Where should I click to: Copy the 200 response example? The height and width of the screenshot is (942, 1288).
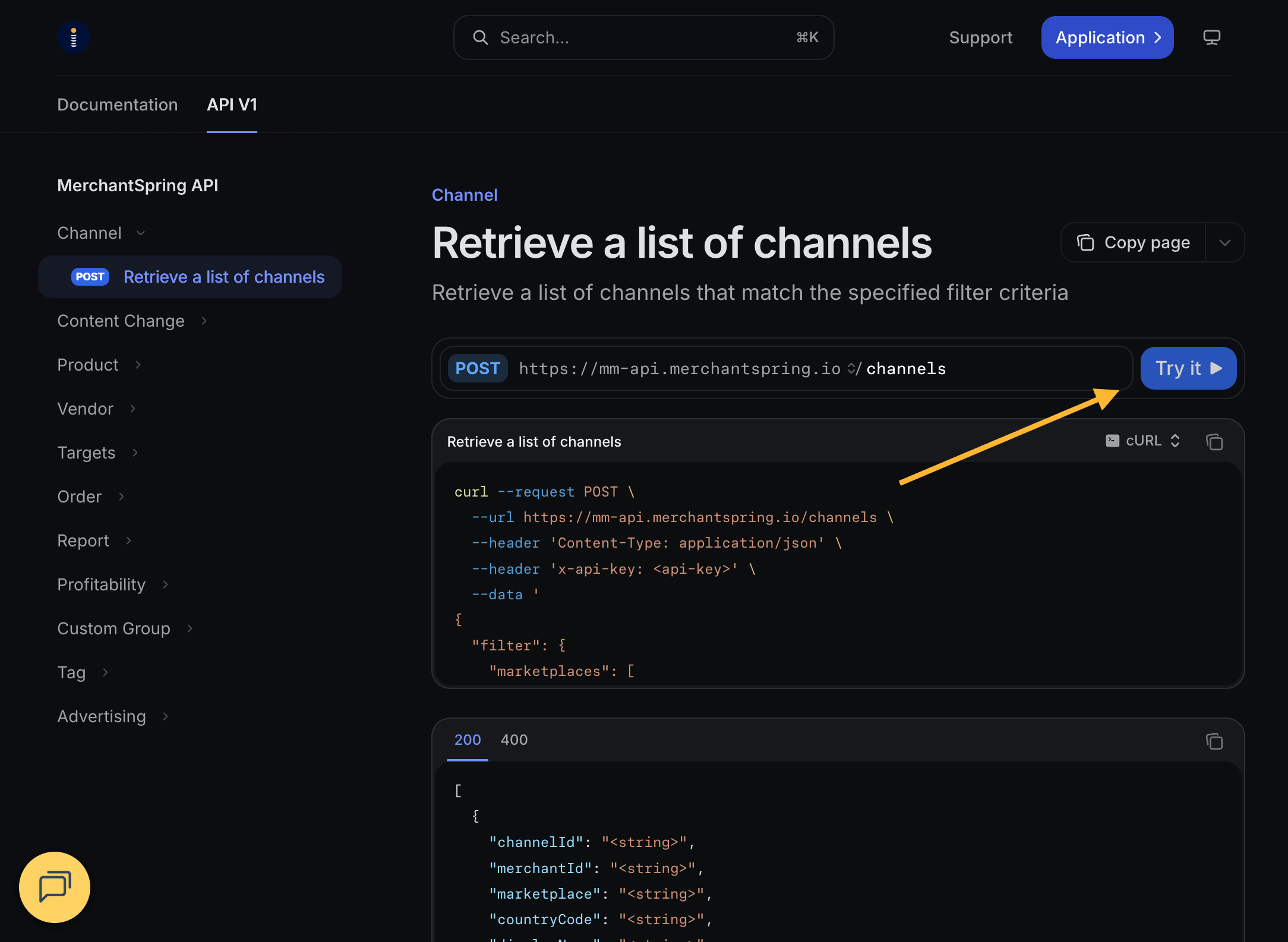click(x=1214, y=741)
